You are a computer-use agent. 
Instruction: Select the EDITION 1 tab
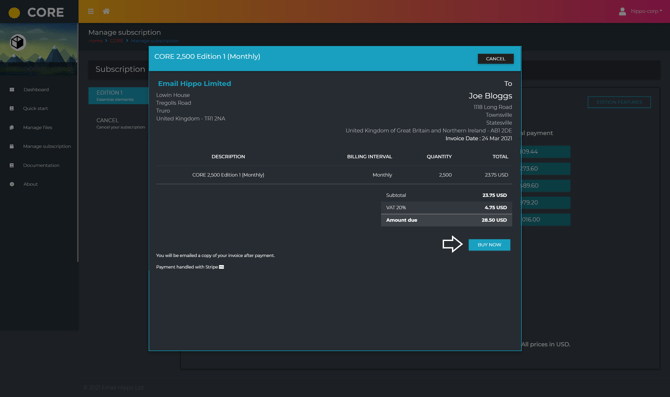(118, 95)
